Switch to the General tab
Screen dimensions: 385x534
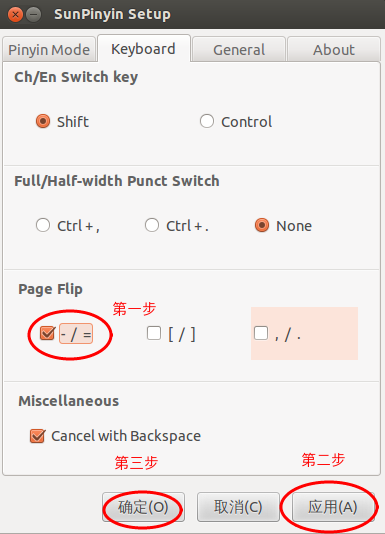click(239, 50)
